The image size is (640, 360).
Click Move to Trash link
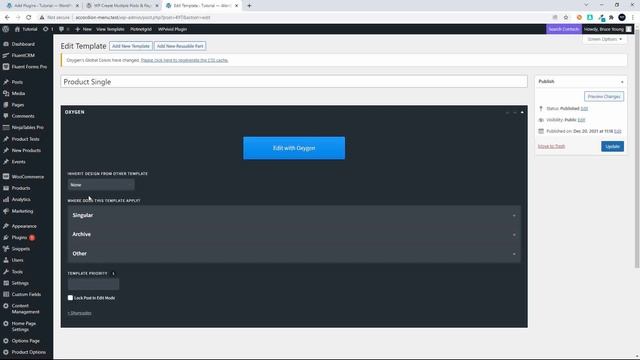551,146
